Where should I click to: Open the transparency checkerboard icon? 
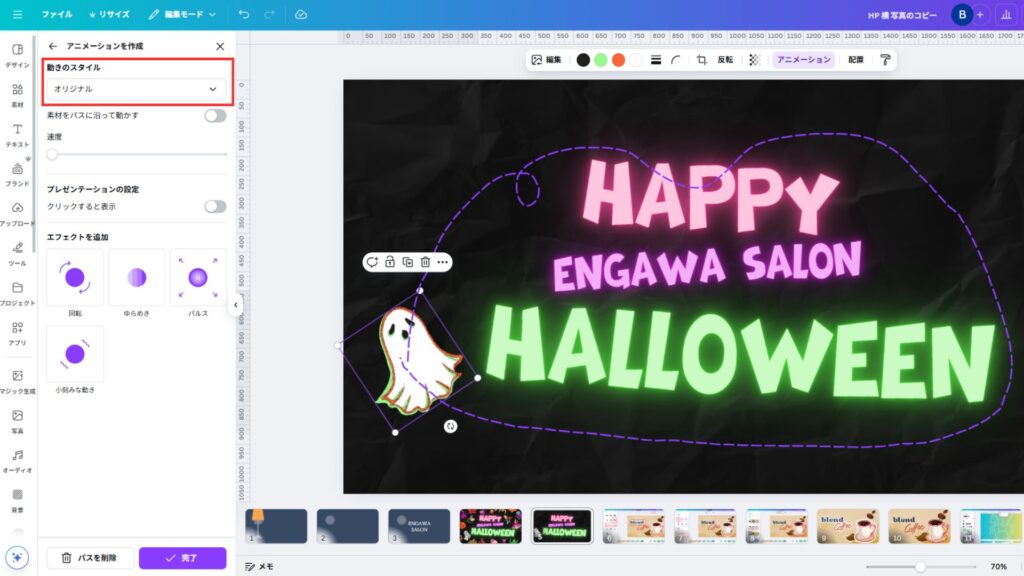754,60
